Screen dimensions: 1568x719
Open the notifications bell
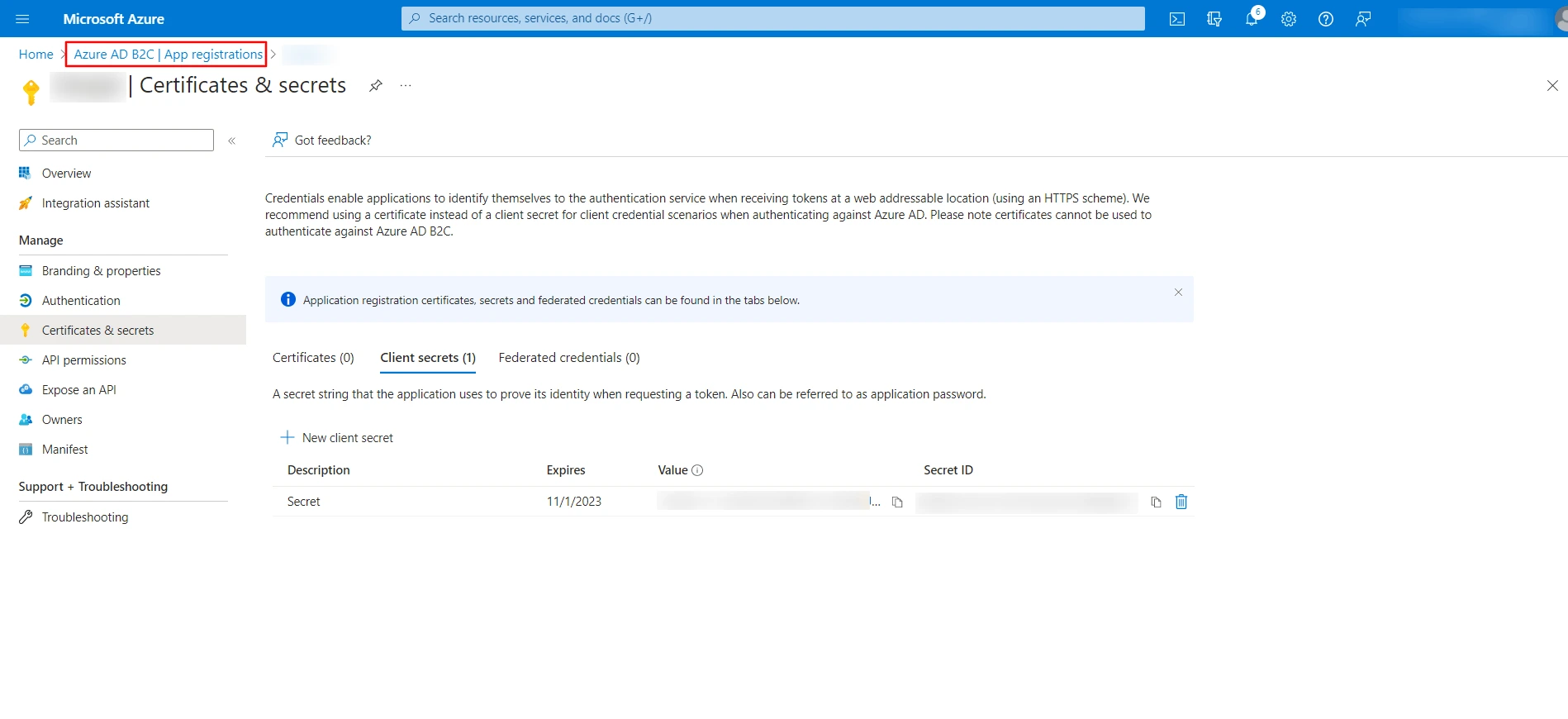click(x=1252, y=19)
